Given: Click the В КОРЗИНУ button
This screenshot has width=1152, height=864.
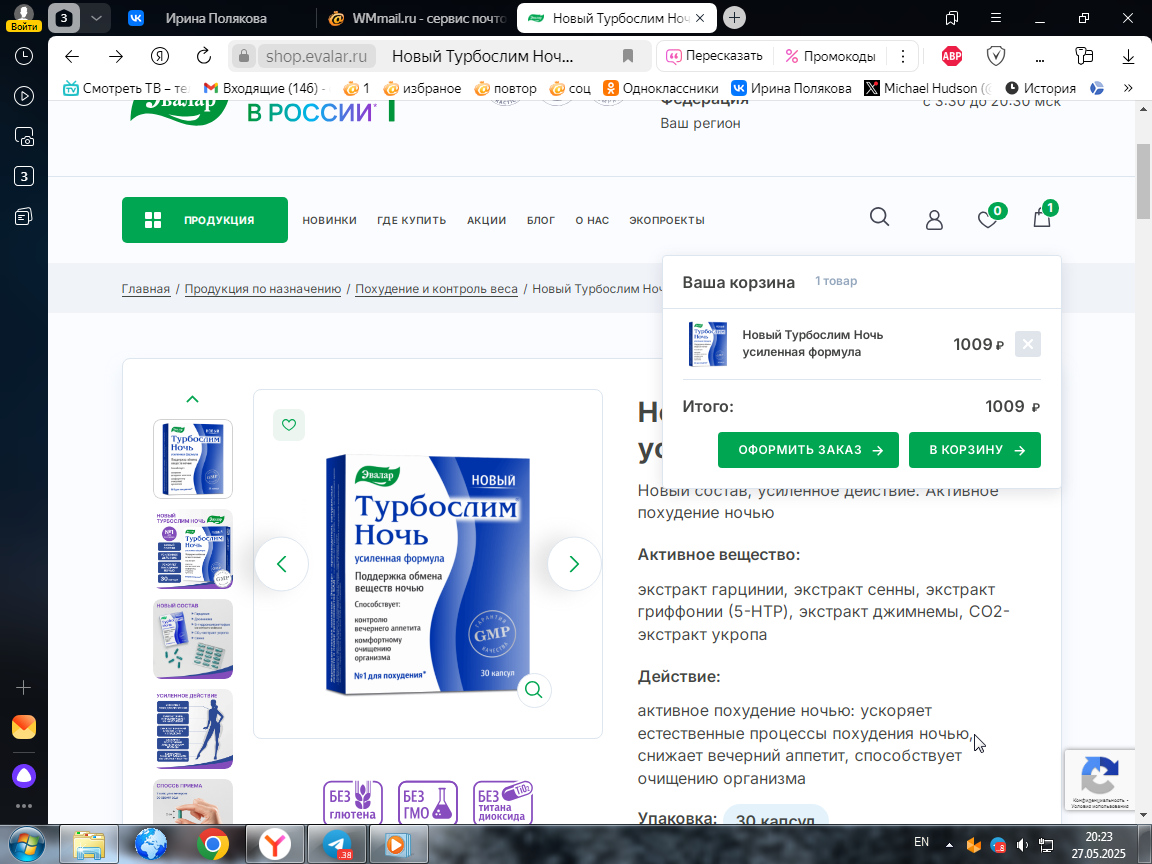Looking at the screenshot, I should point(975,450).
